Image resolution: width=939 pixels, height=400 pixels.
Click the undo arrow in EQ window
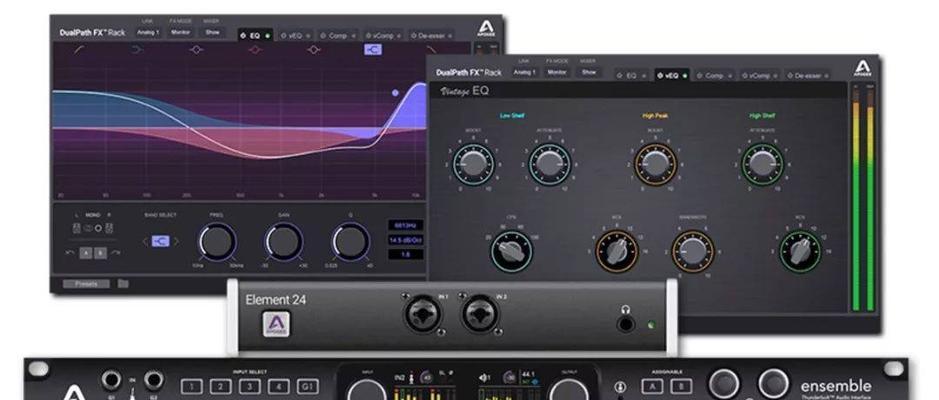[x=70, y=253]
